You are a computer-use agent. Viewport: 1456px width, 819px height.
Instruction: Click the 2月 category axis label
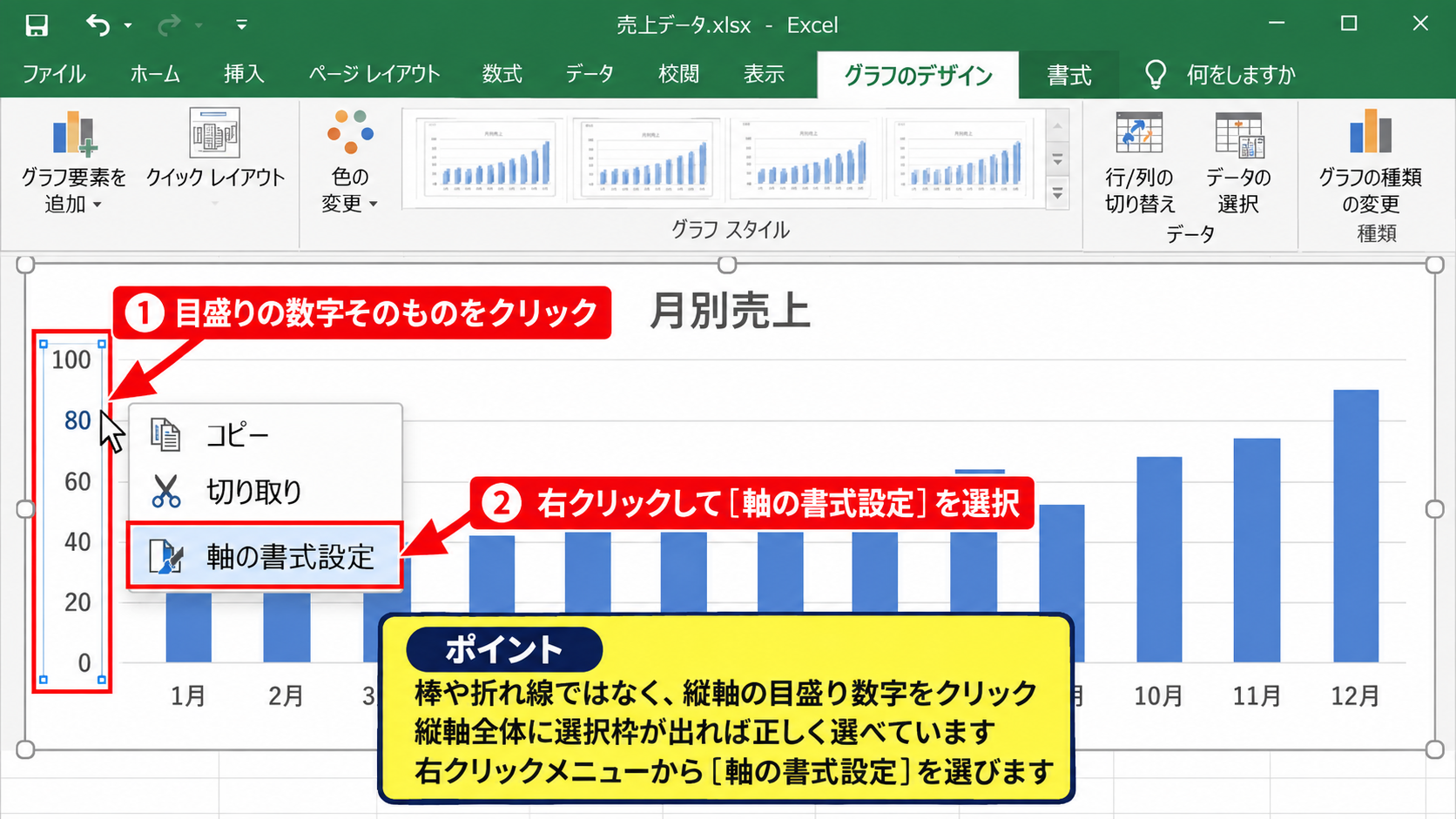point(286,695)
